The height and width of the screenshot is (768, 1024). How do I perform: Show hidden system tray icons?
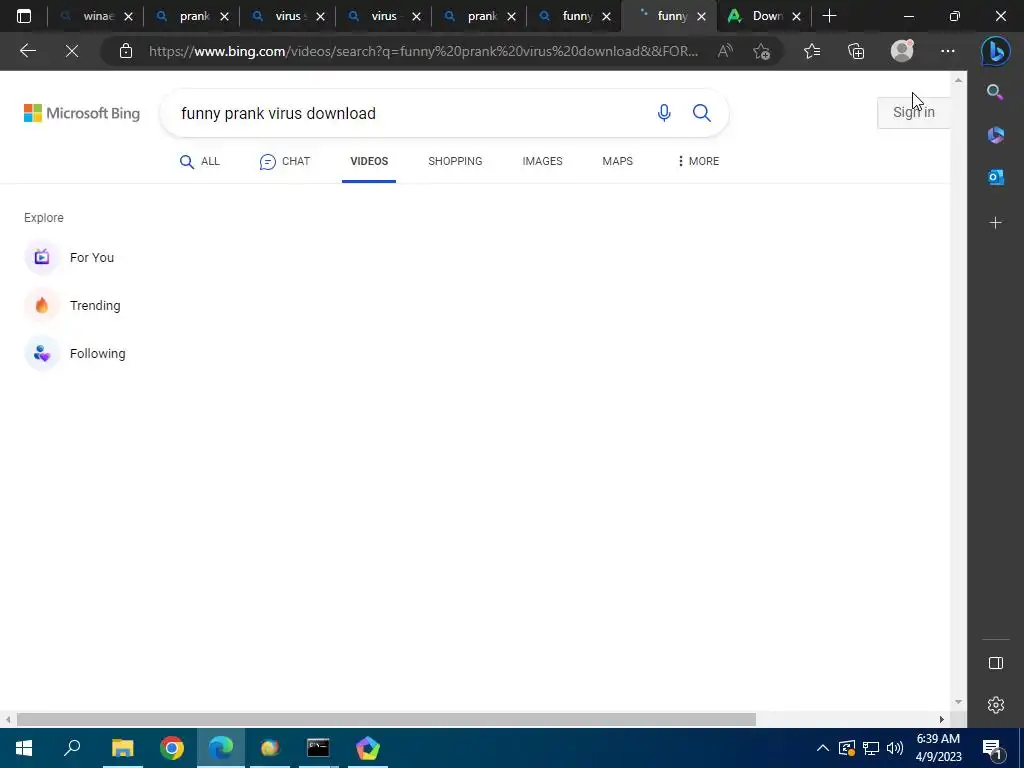point(823,748)
